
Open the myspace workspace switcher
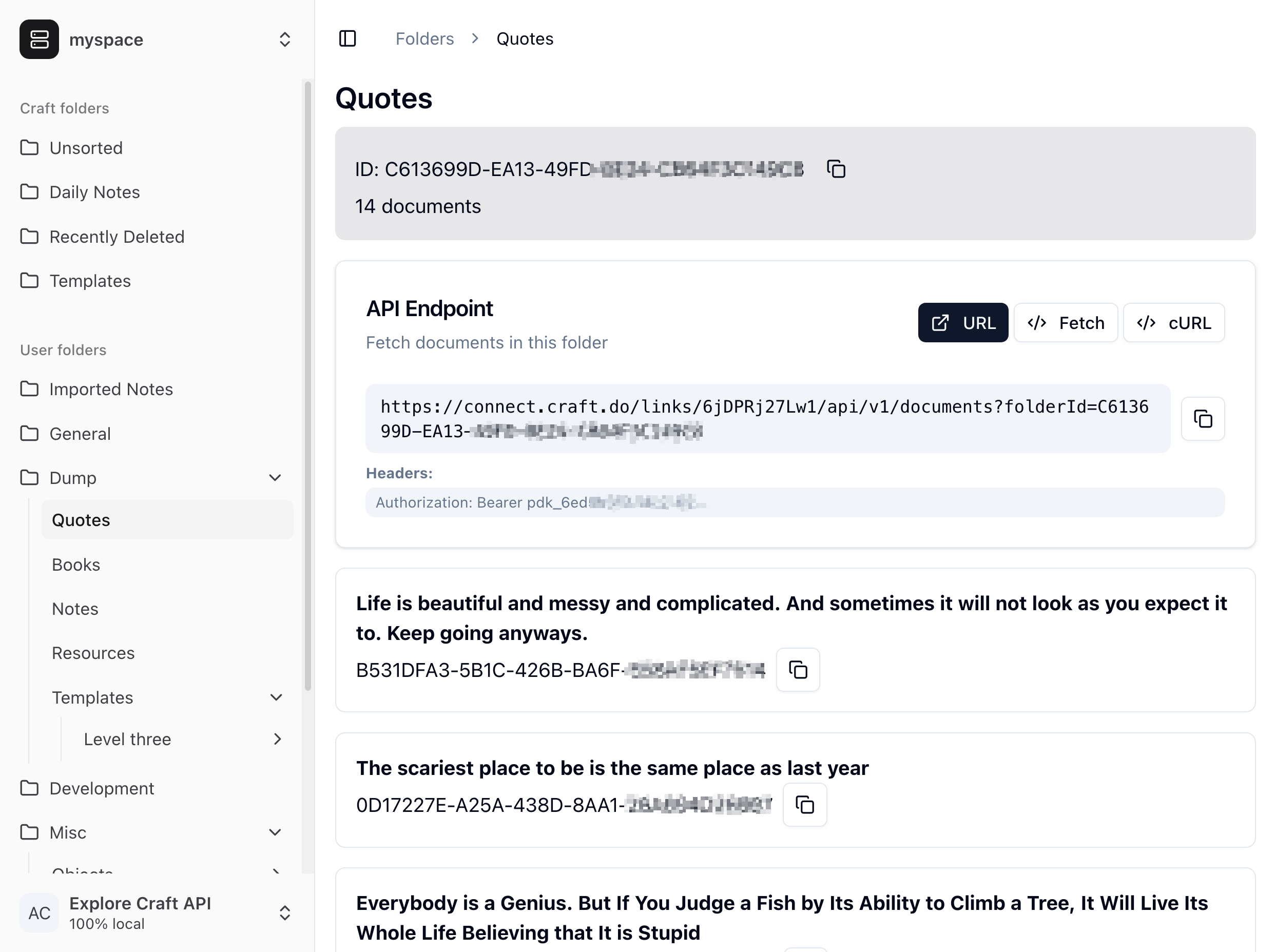[x=285, y=39]
